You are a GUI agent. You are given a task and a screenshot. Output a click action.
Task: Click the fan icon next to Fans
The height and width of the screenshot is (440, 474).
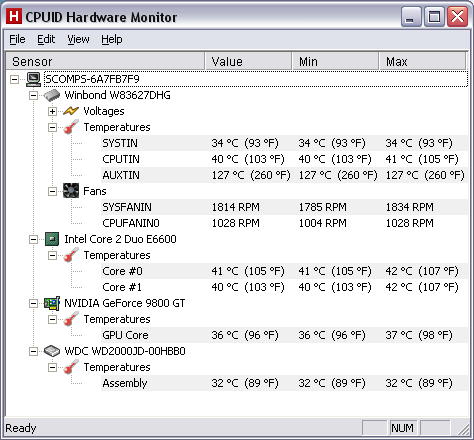coord(71,191)
